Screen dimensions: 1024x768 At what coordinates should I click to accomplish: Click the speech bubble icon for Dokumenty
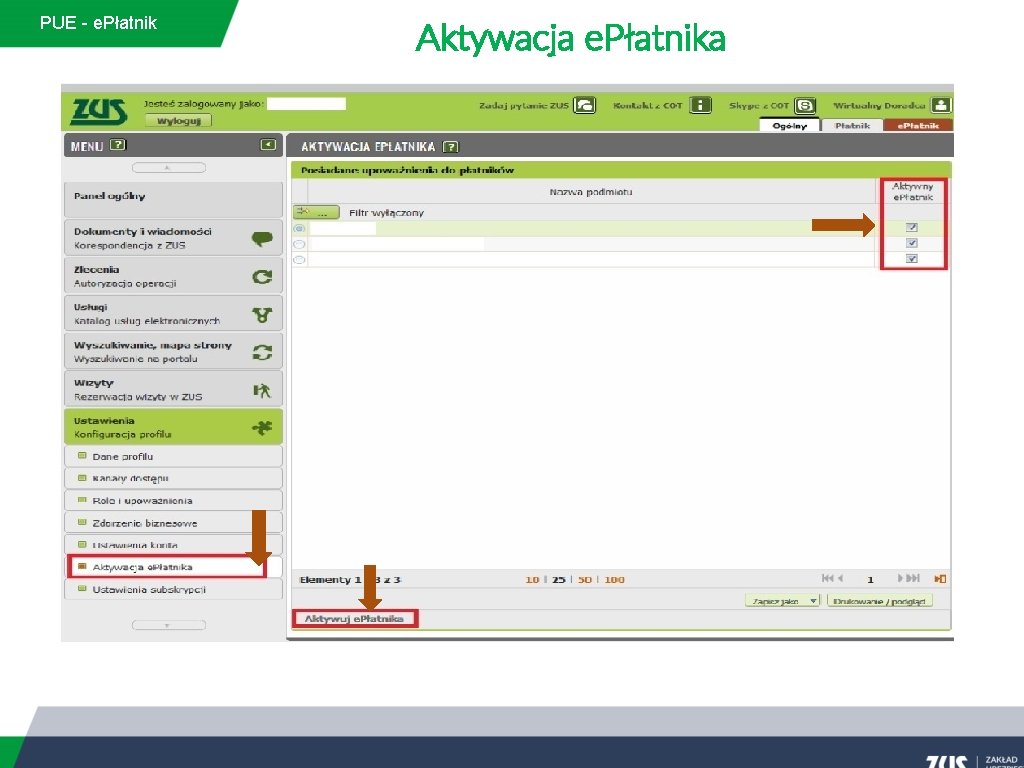pyautogui.click(x=262, y=238)
